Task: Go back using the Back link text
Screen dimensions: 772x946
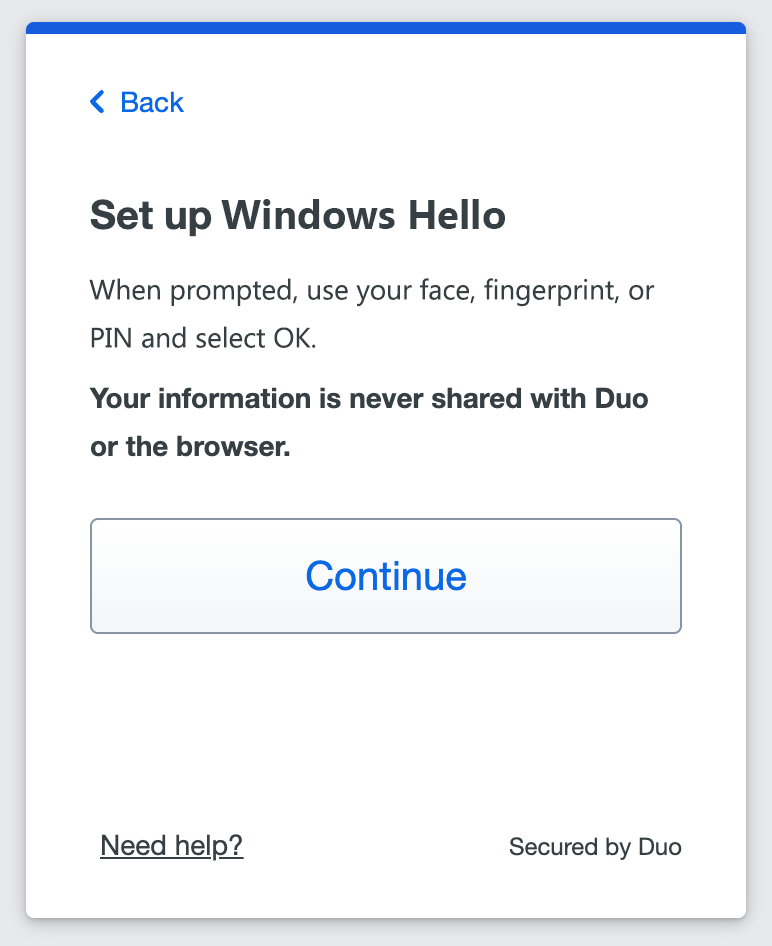Action: (x=152, y=102)
